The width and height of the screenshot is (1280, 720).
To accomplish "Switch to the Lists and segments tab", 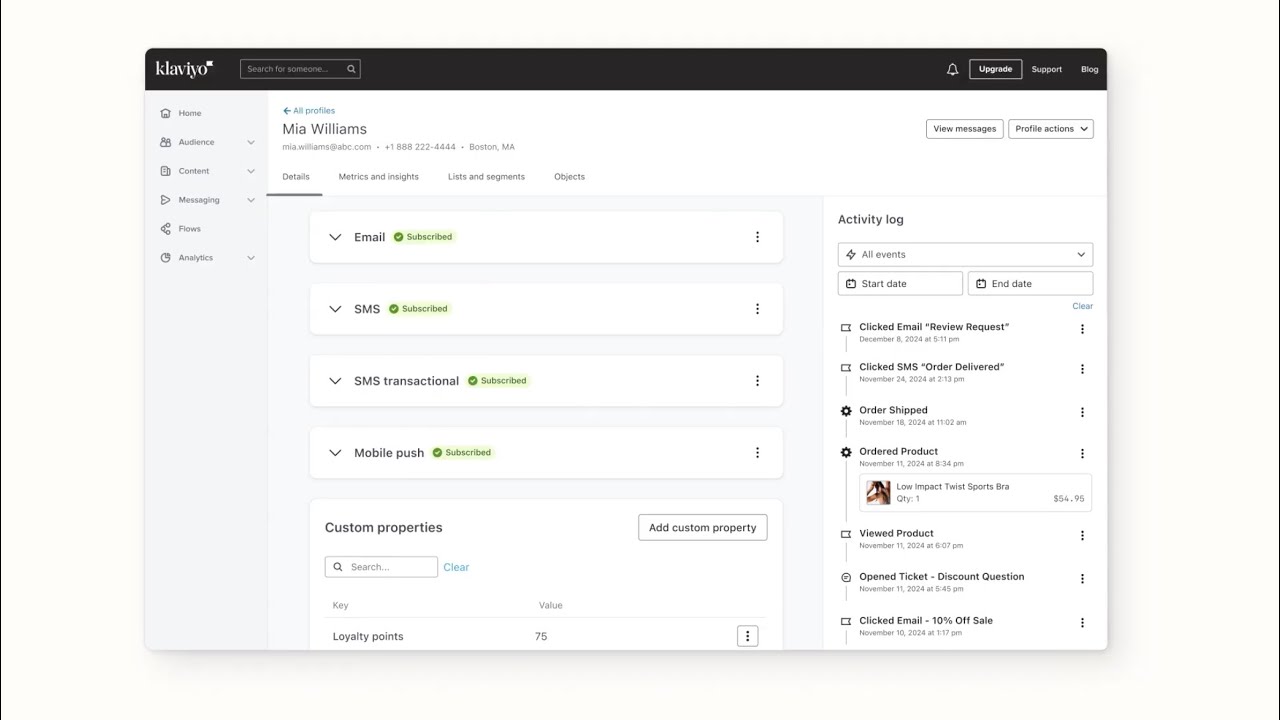I will click(486, 177).
